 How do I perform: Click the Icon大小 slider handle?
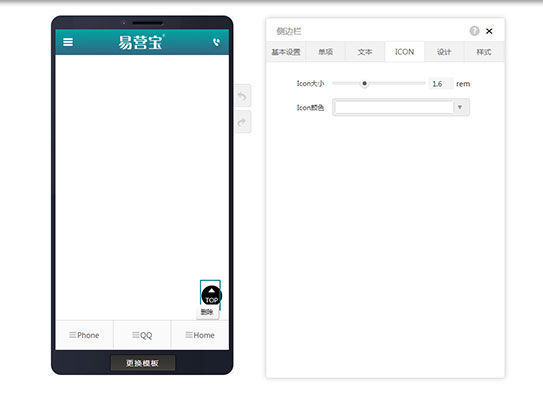[364, 83]
